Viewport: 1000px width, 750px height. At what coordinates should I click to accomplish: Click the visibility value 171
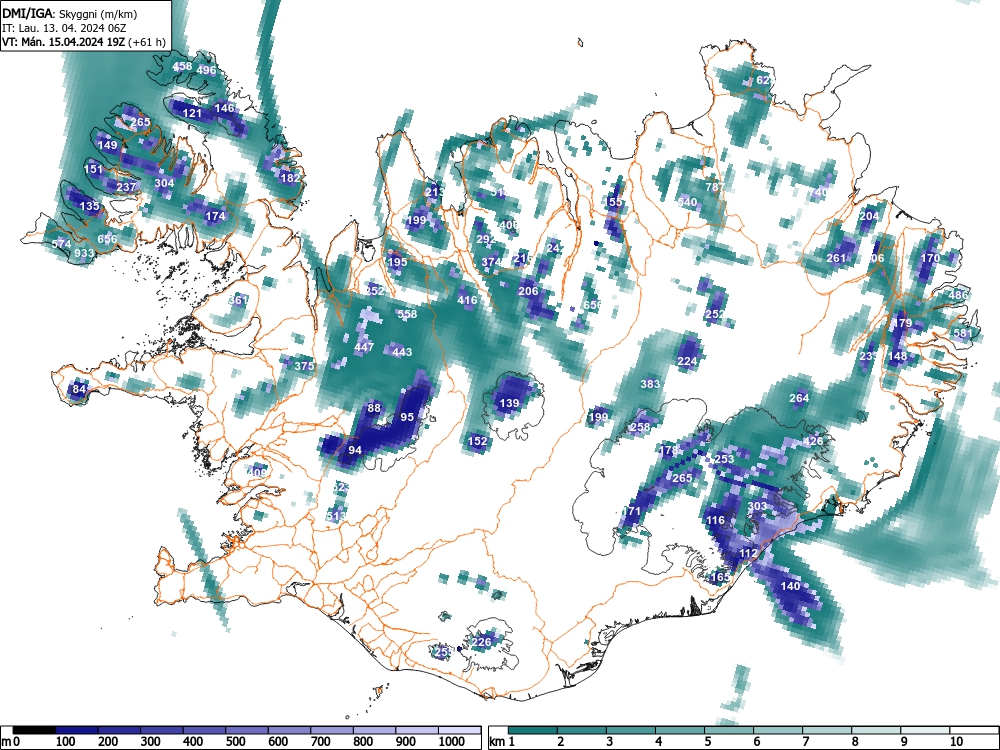(631, 511)
